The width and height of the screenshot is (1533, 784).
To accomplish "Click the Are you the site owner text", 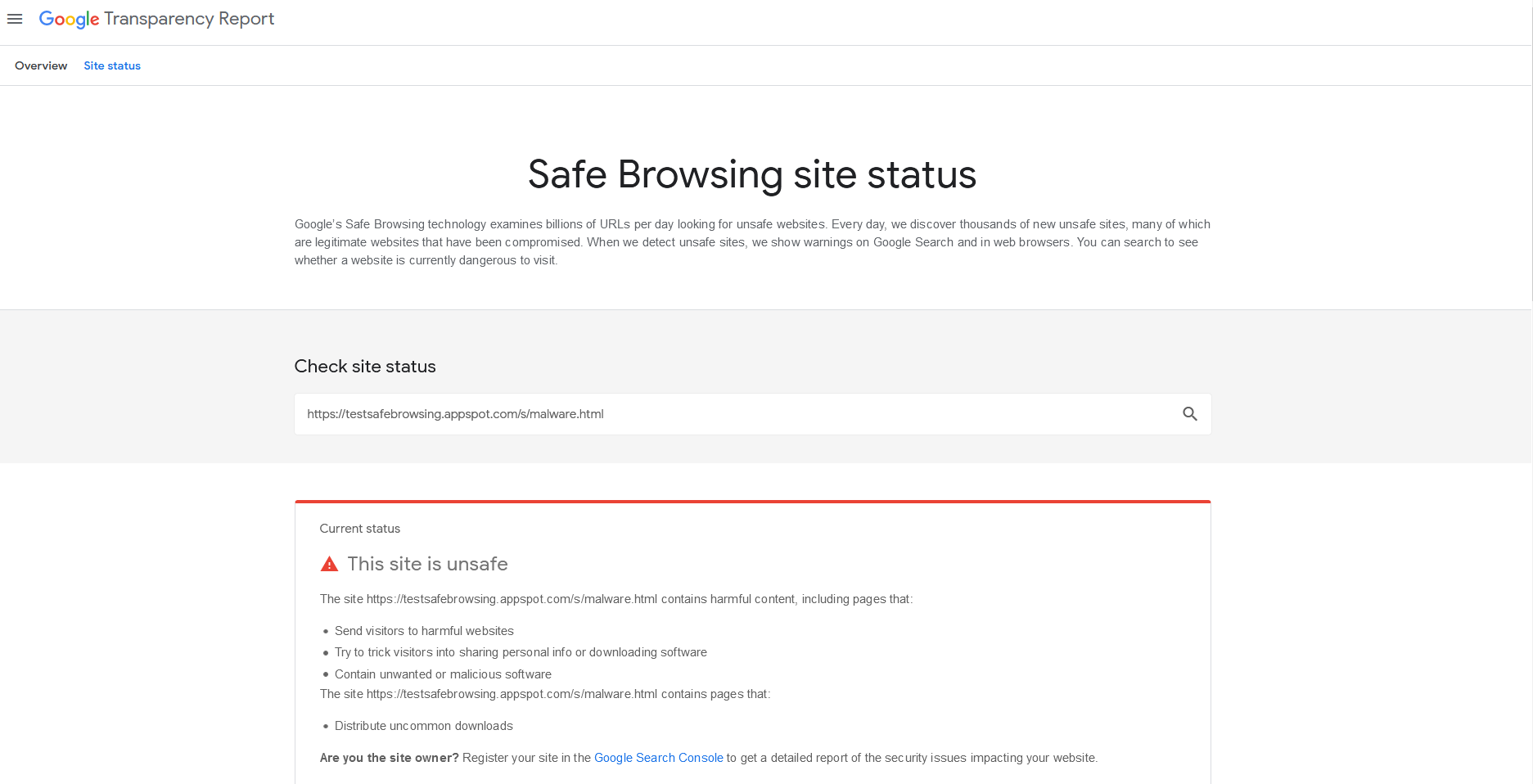I will coord(389,757).
